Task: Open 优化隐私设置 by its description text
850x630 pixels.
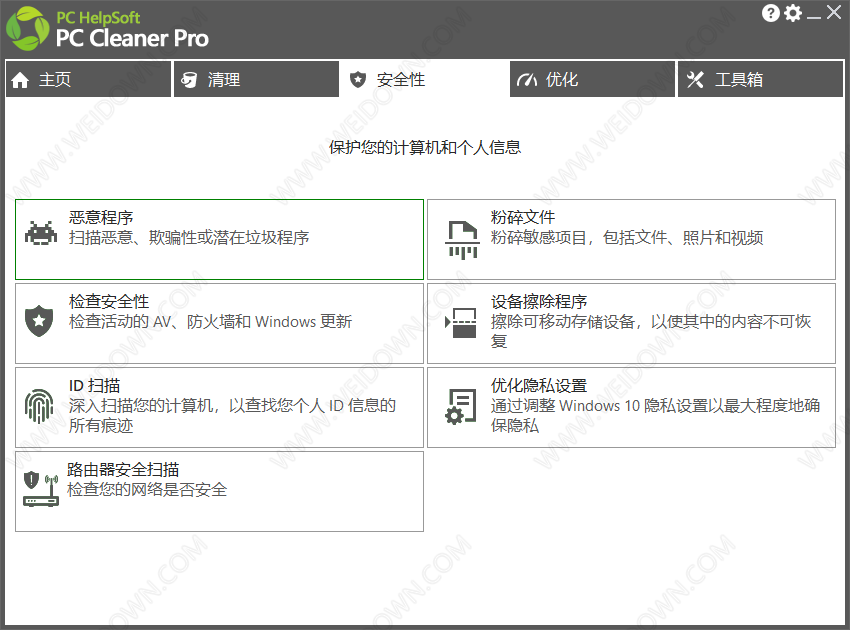Action: [655, 415]
